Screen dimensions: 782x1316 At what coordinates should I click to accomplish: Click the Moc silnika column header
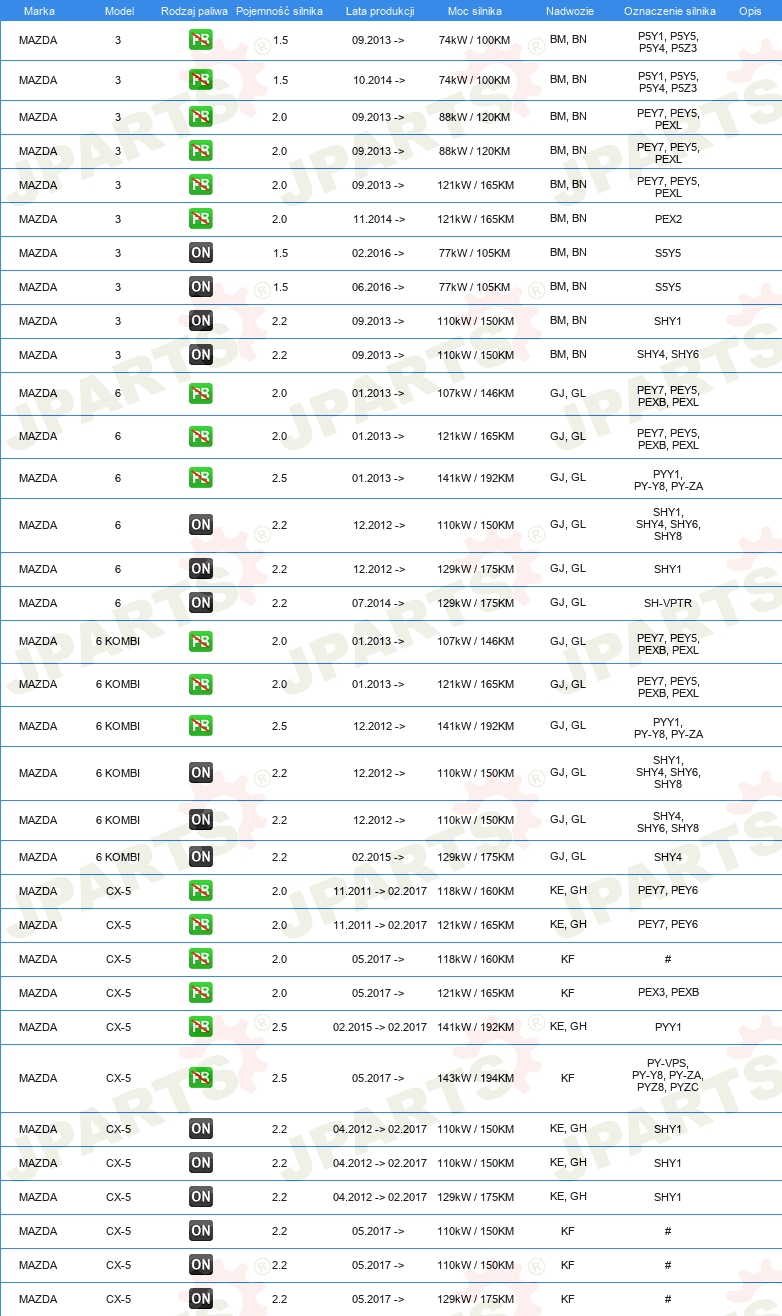point(475,11)
